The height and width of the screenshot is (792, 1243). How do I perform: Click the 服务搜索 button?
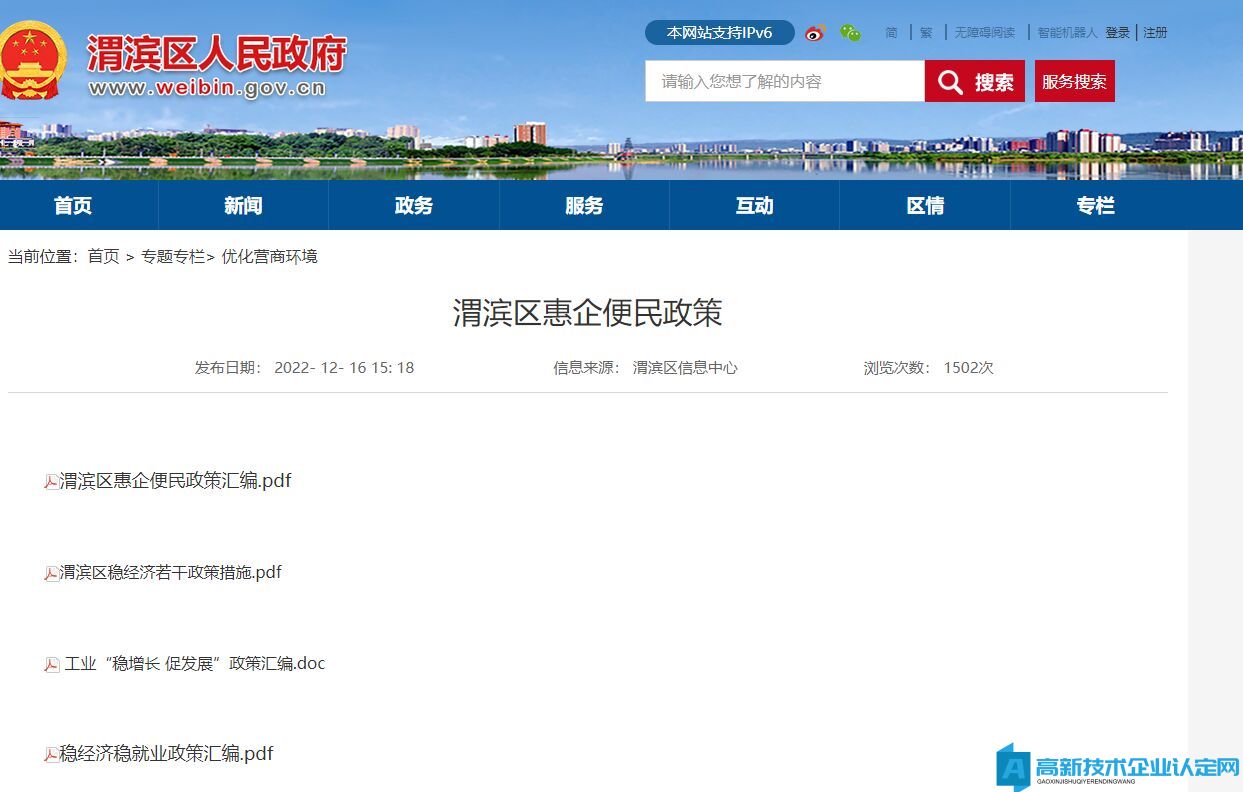point(1074,82)
